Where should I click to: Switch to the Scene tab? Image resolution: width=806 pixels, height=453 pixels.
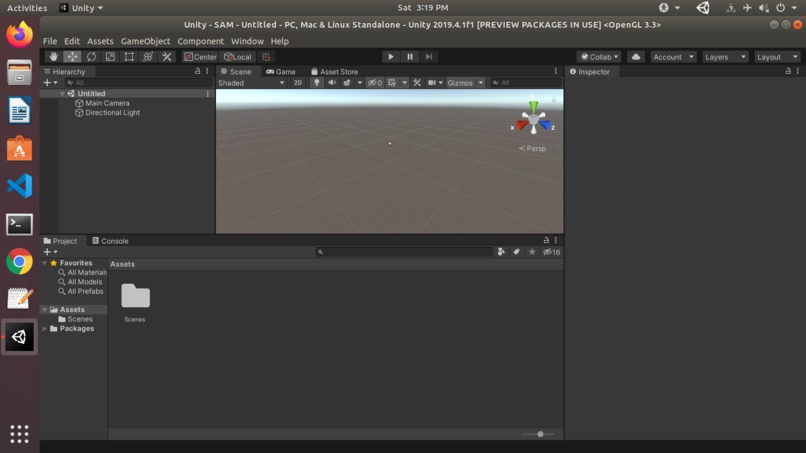pos(236,71)
